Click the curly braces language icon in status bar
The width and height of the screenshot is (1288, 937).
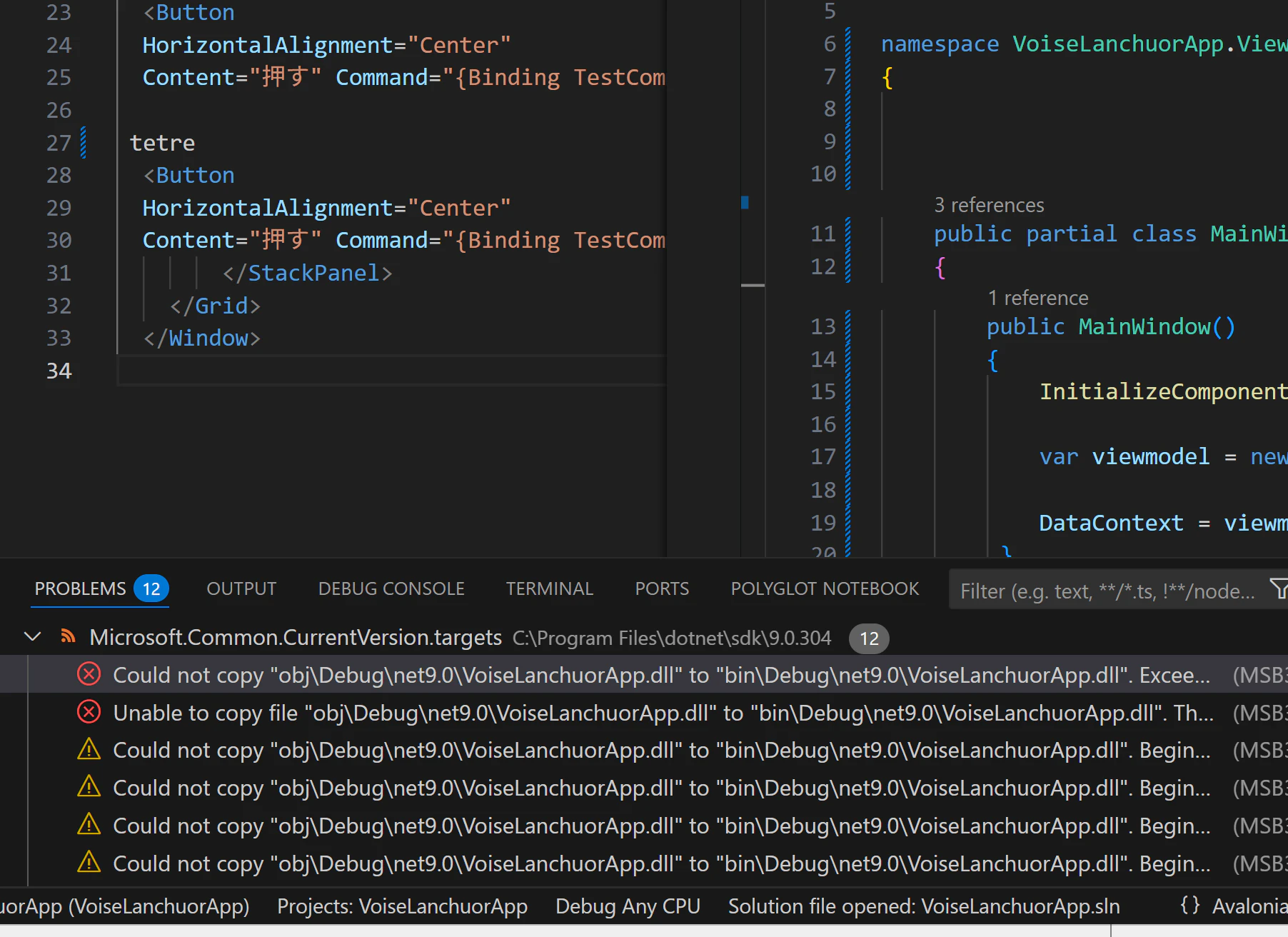coord(1189,905)
